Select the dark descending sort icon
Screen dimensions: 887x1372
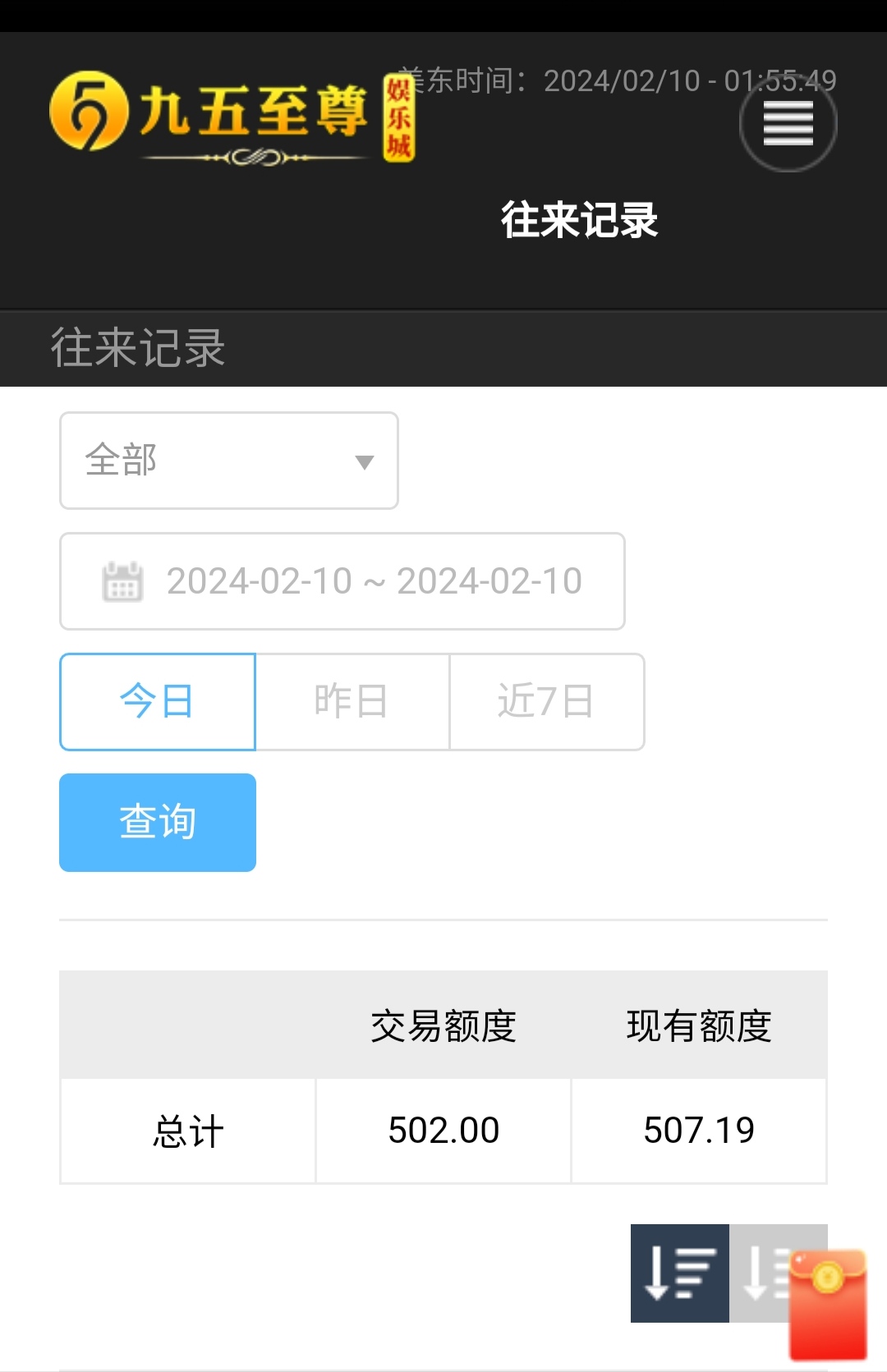(680, 1273)
